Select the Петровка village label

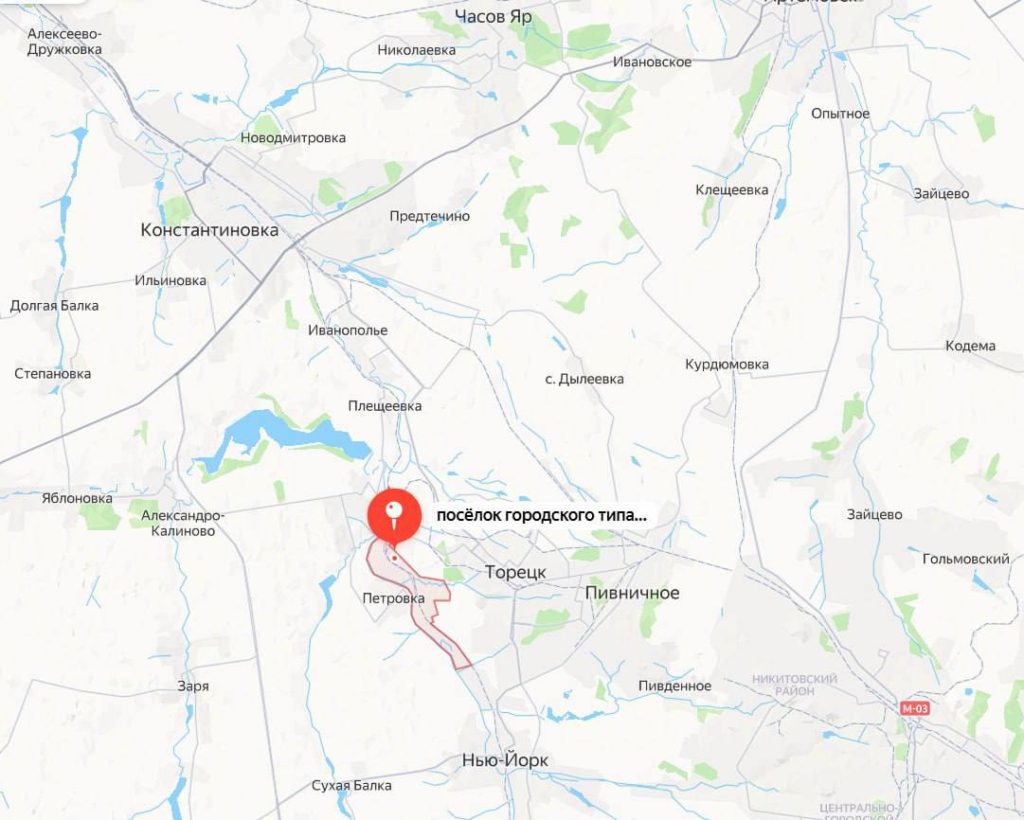pos(393,598)
